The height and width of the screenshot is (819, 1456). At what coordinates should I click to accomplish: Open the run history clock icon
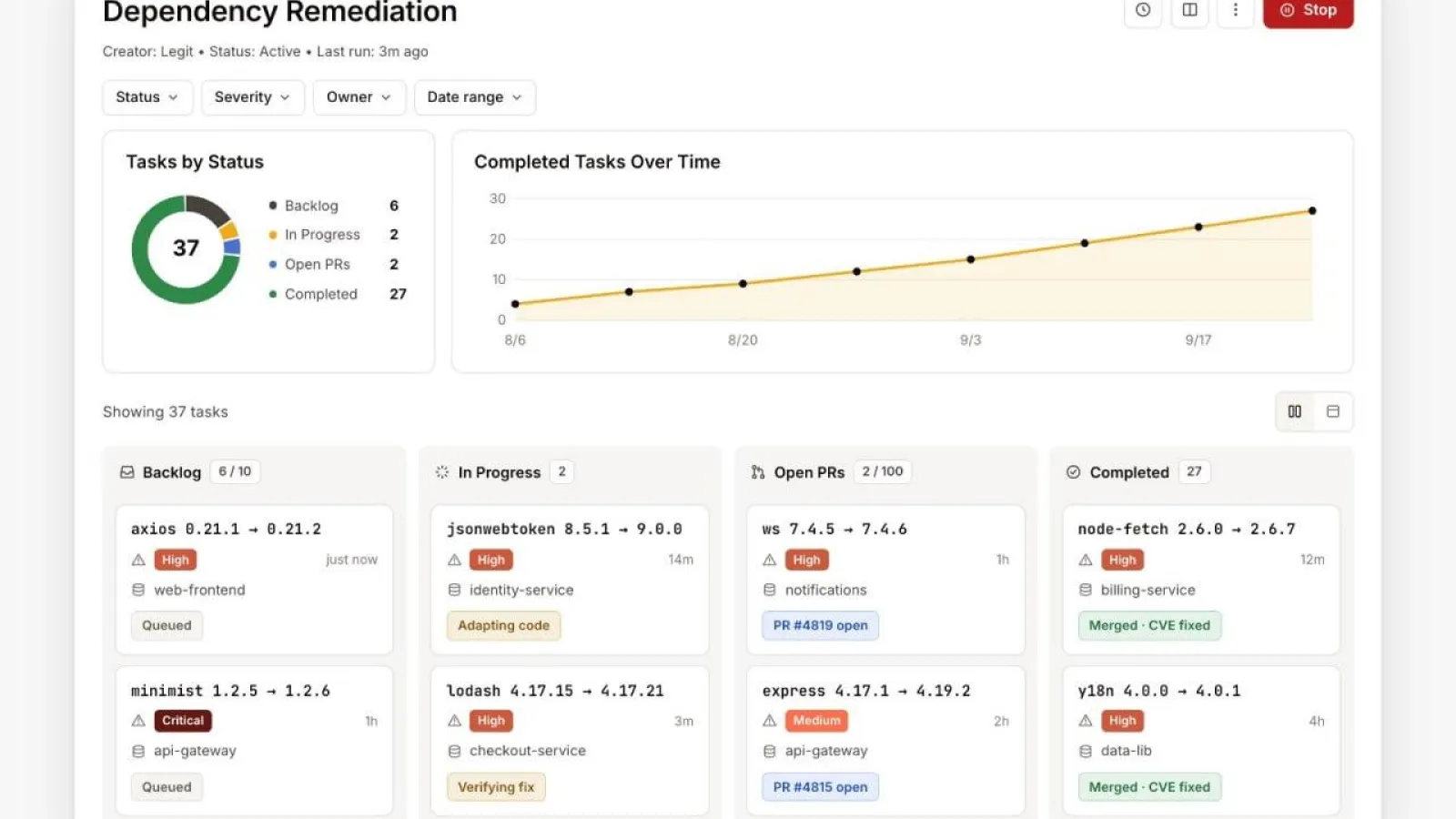[x=1143, y=10]
